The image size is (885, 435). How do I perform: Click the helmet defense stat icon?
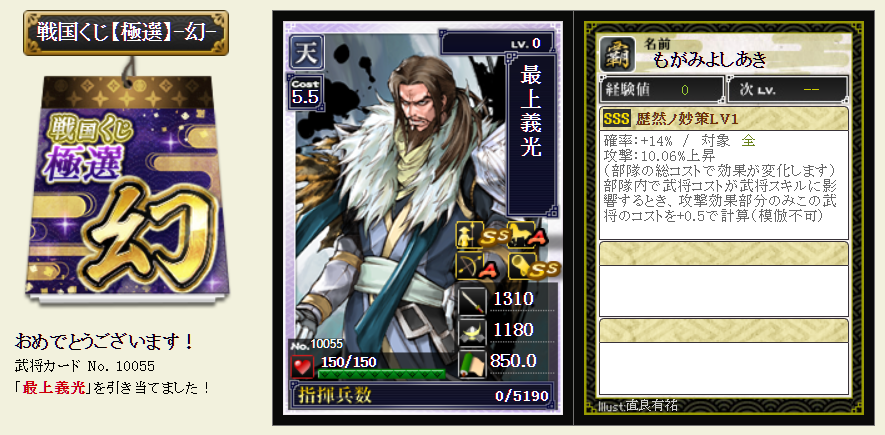point(473,332)
